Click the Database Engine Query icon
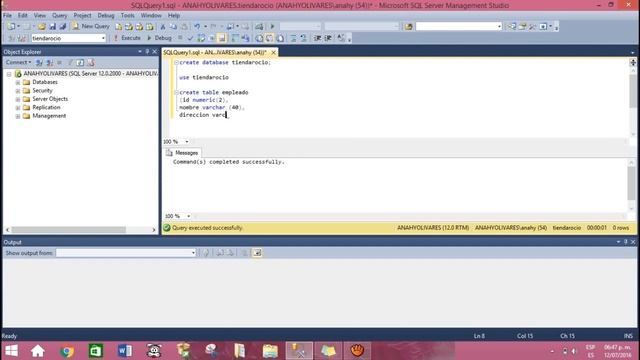 [118, 27]
